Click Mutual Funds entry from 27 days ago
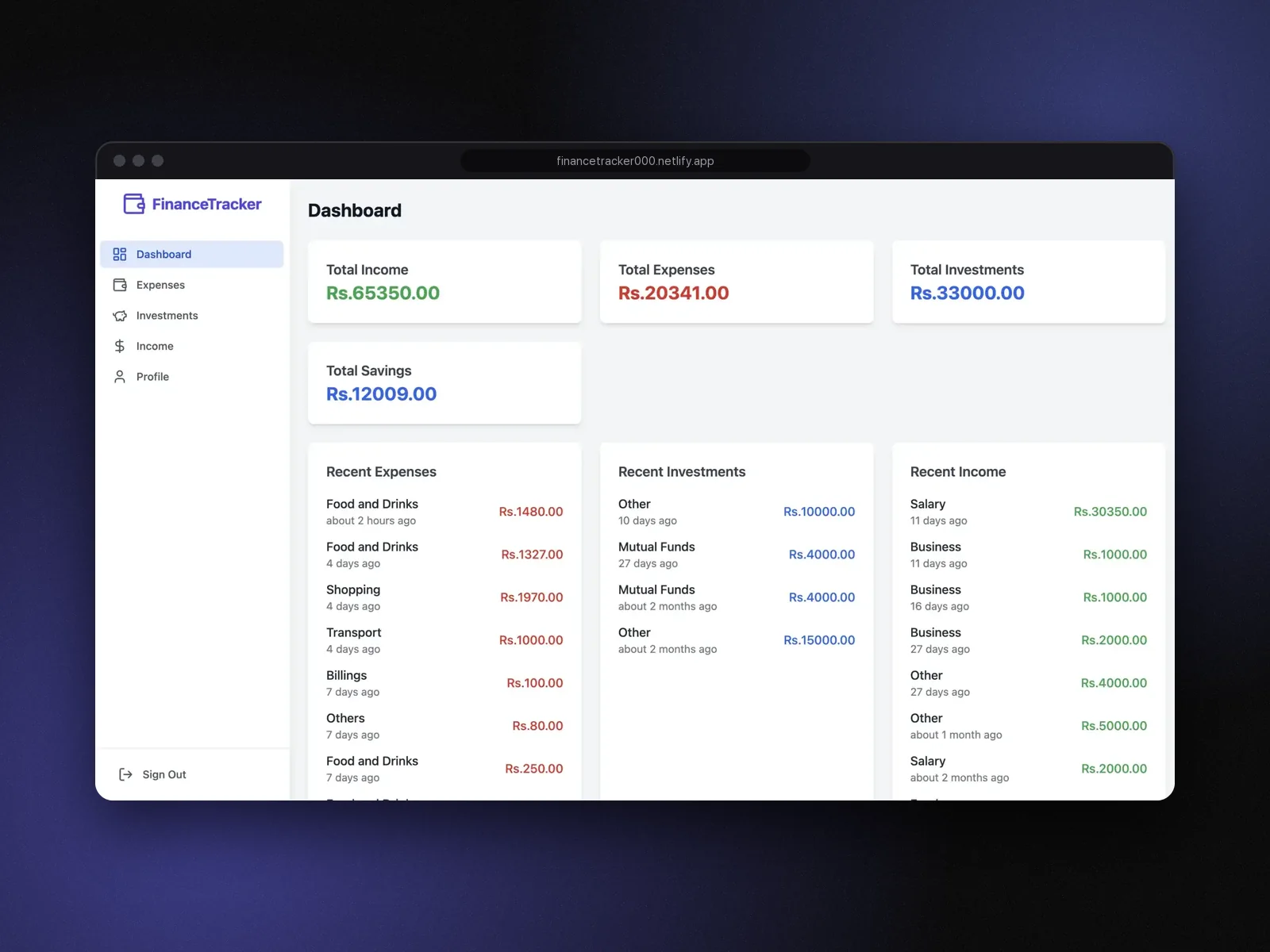The width and height of the screenshot is (1270, 952). tap(737, 555)
